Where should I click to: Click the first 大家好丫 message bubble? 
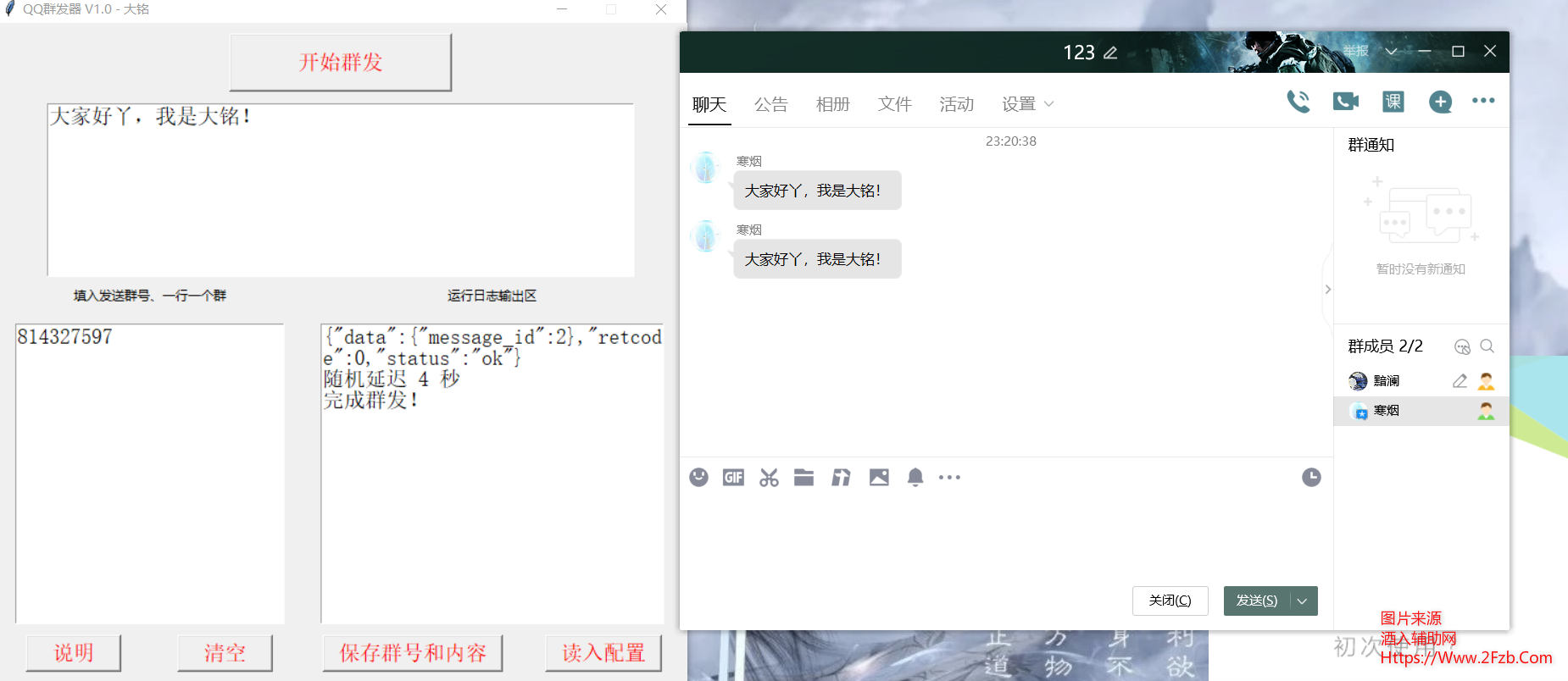click(x=817, y=191)
